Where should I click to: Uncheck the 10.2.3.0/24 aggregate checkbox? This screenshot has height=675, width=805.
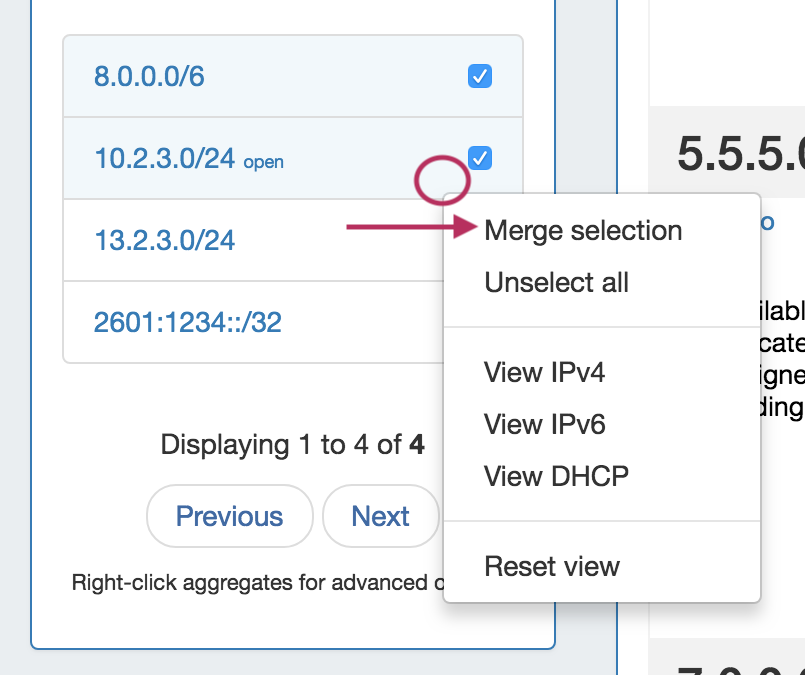(480, 158)
